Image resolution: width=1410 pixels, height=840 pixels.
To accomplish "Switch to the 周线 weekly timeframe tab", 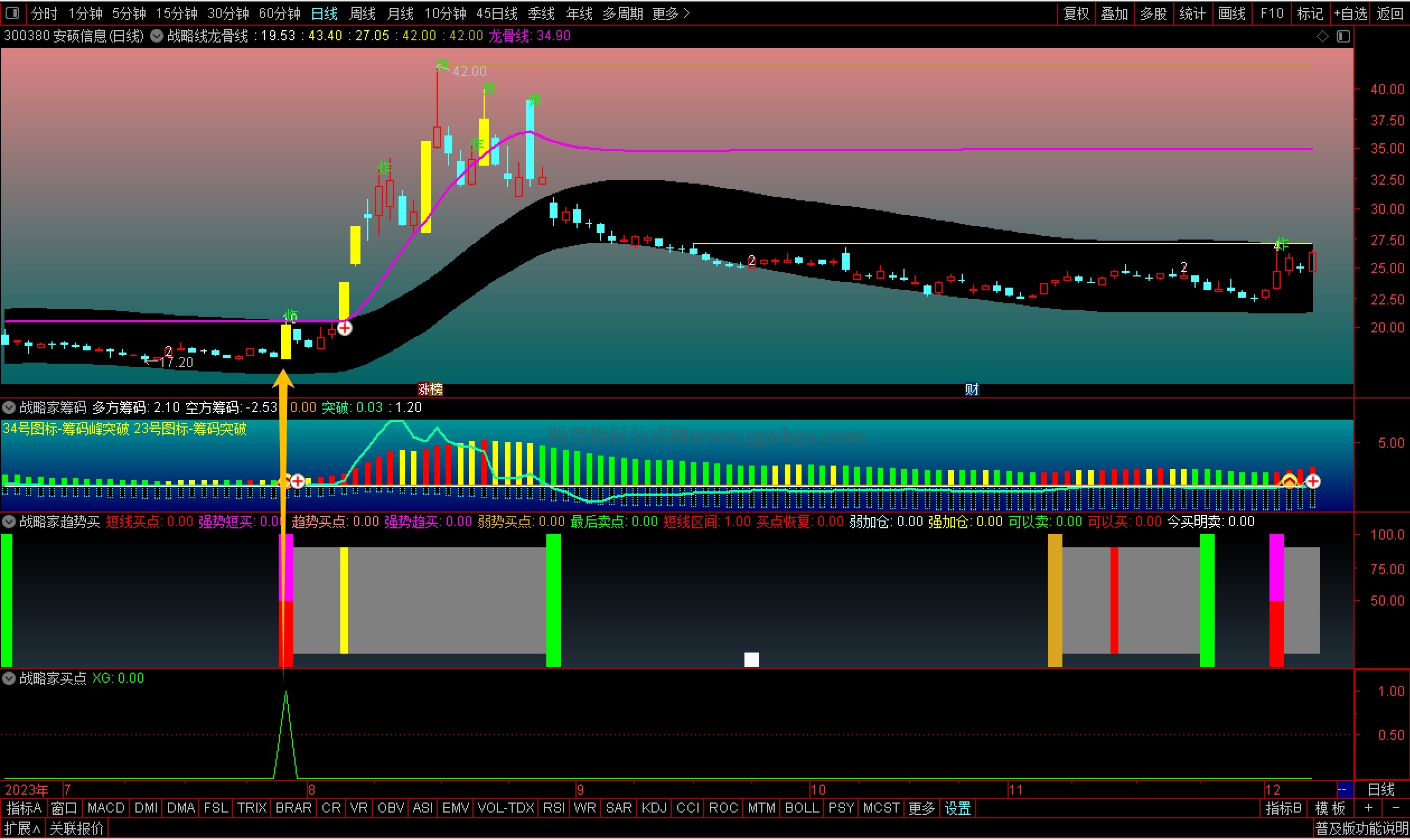I will [362, 13].
